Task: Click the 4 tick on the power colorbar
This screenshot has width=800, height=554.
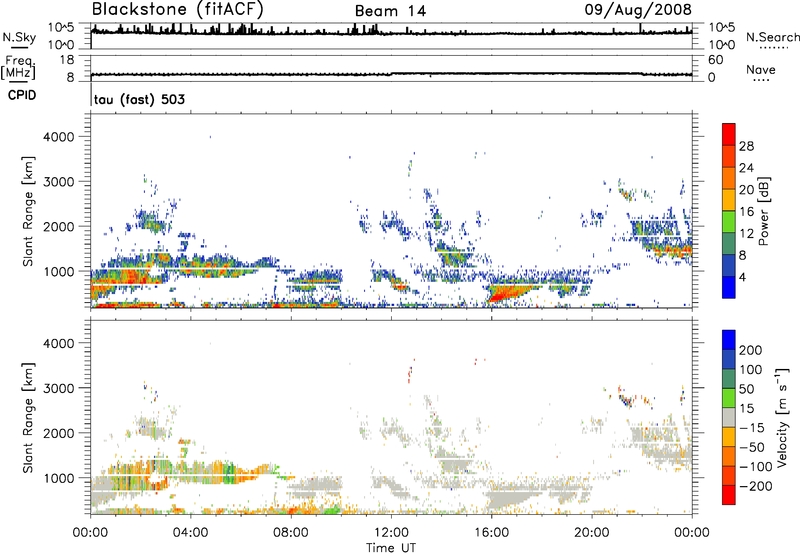Action: [x=743, y=277]
